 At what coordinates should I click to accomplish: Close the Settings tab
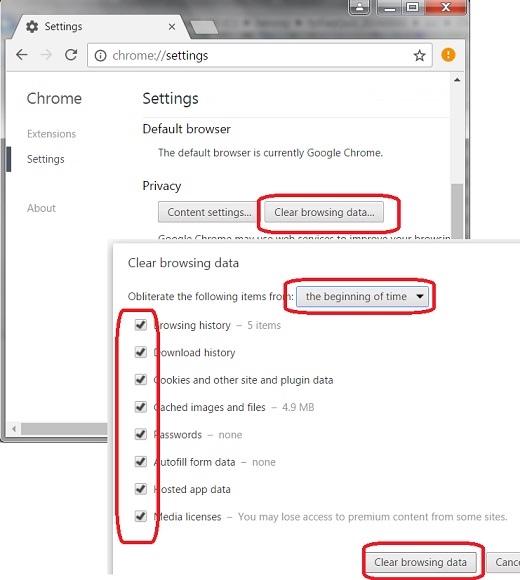pyautogui.click(x=172, y=27)
